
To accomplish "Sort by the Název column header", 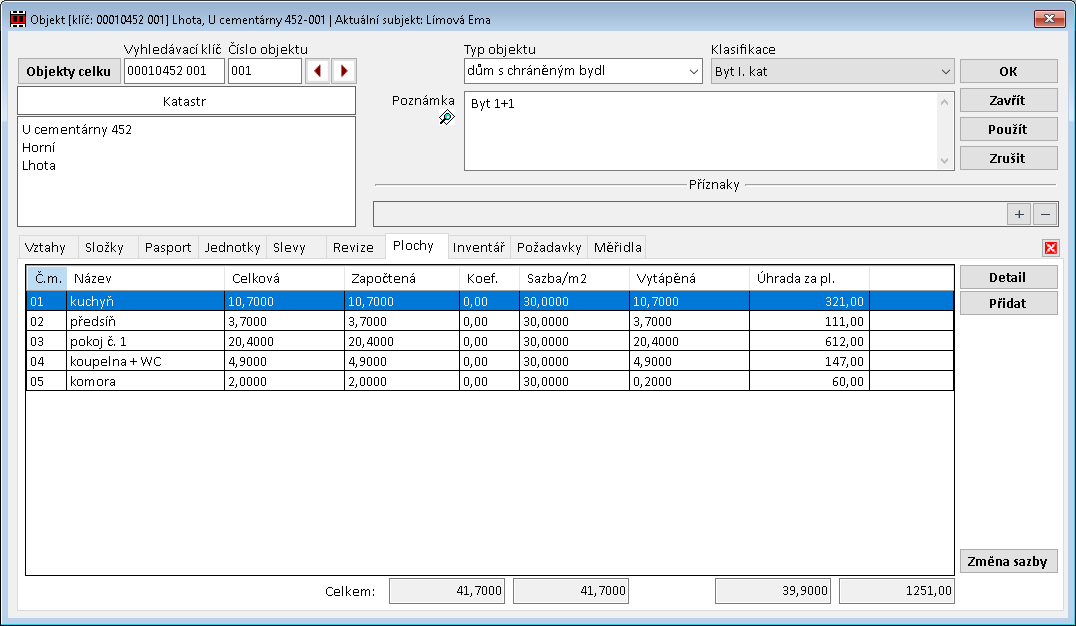I will [x=145, y=277].
